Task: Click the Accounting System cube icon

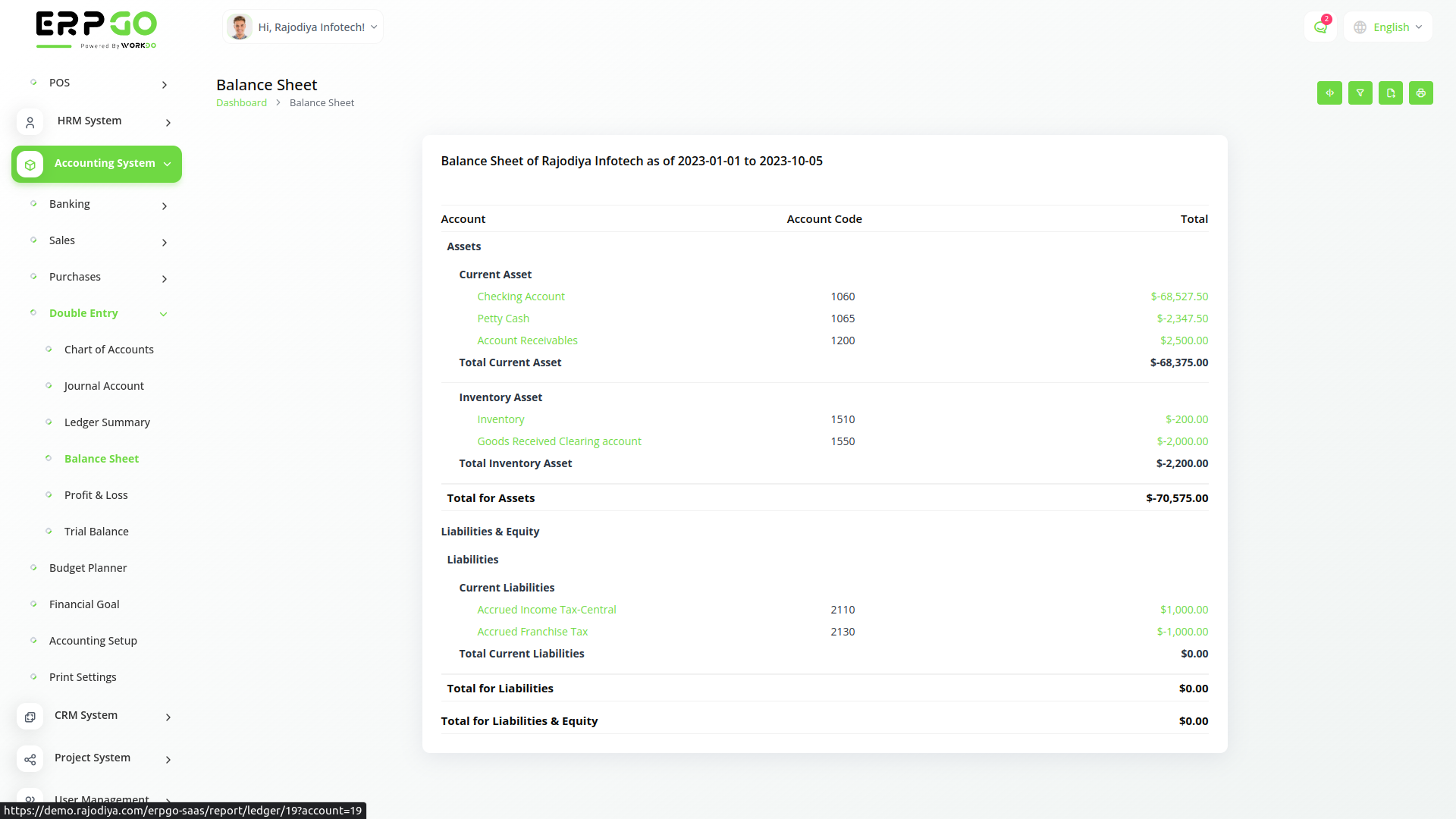Action: pyautogui.click(x=30, y=164)
